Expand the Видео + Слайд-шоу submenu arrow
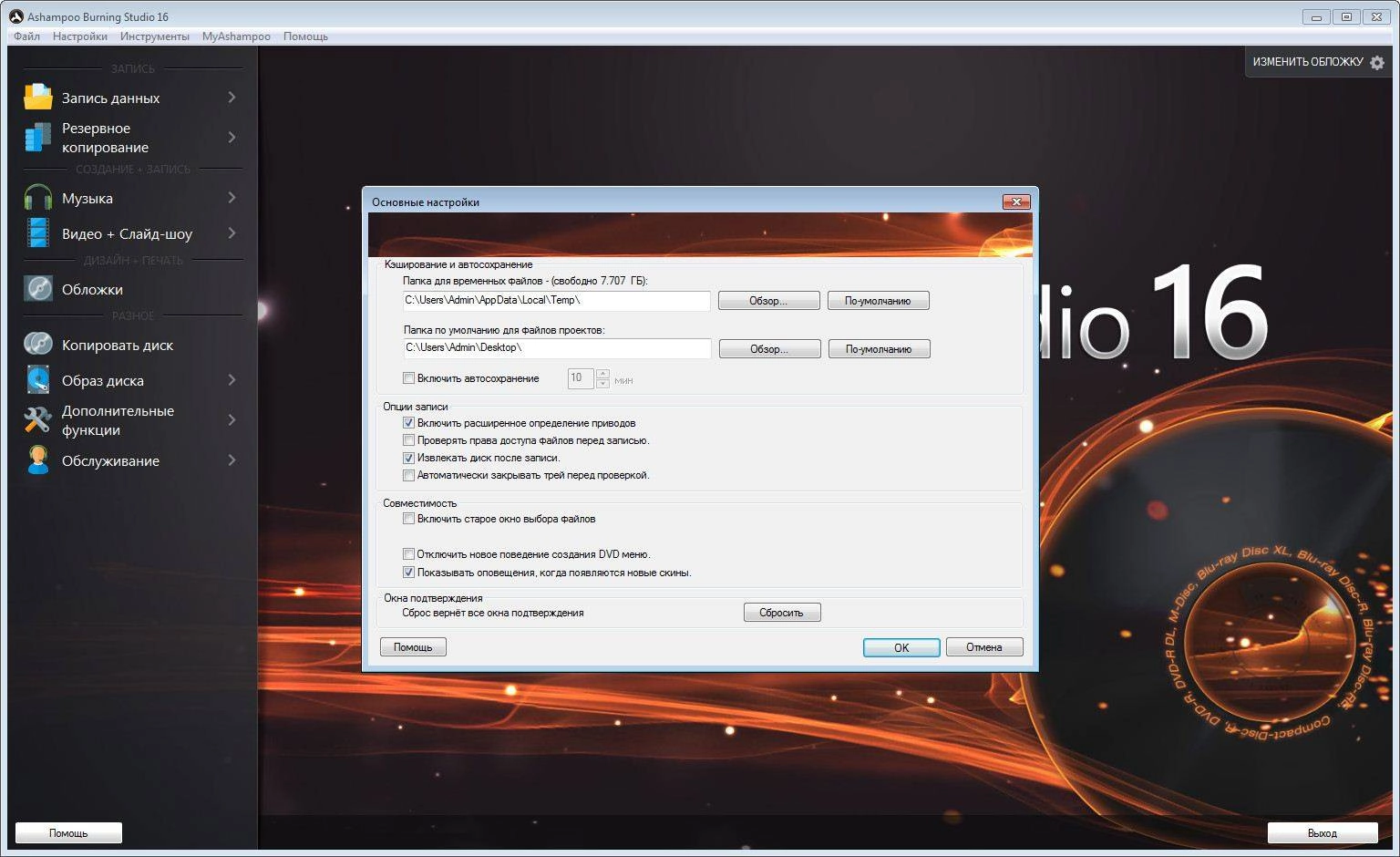 coord(232,233)
